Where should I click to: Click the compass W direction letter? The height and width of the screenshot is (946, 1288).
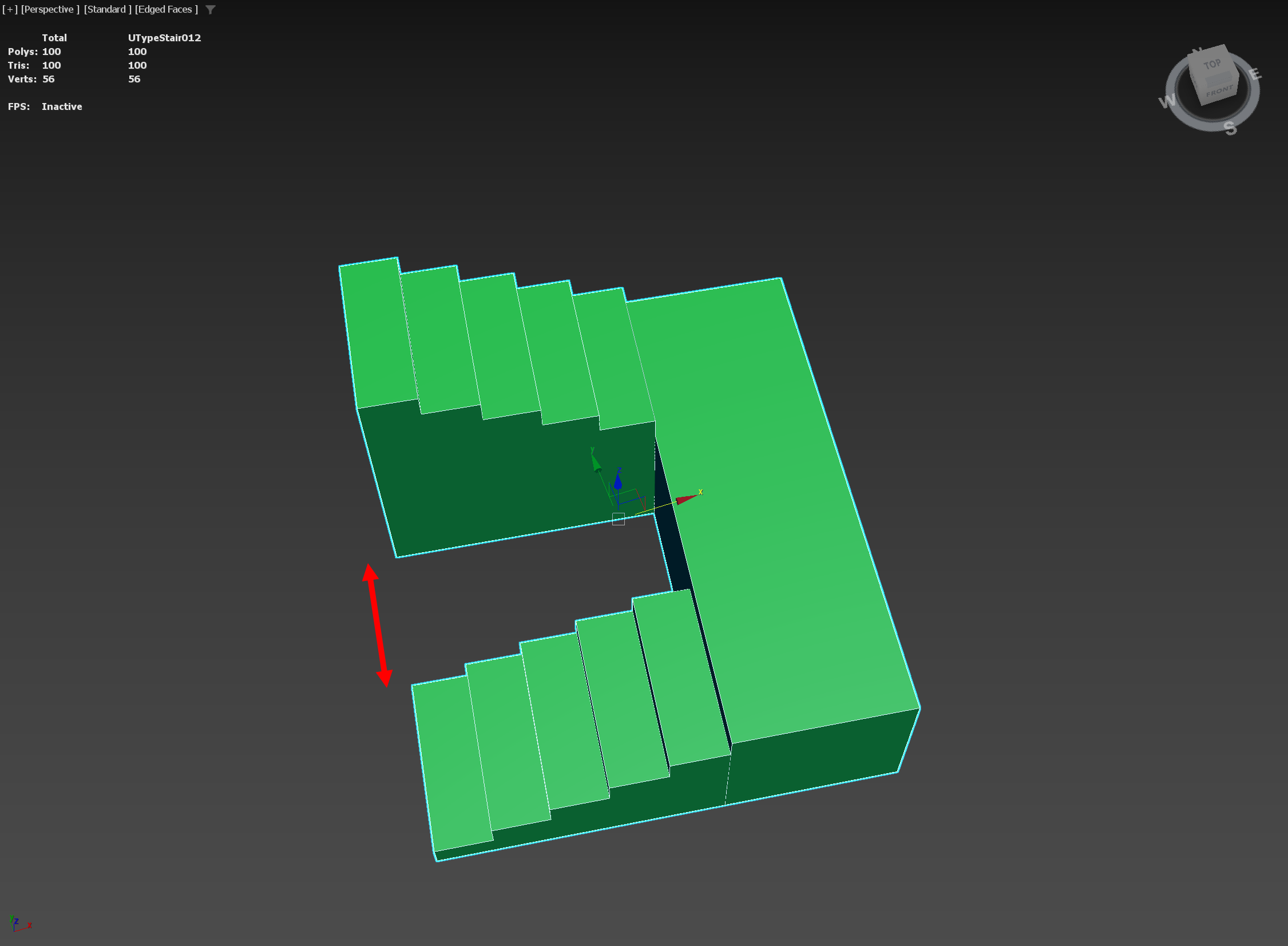pyautogui.click(x=1167, y=101)
